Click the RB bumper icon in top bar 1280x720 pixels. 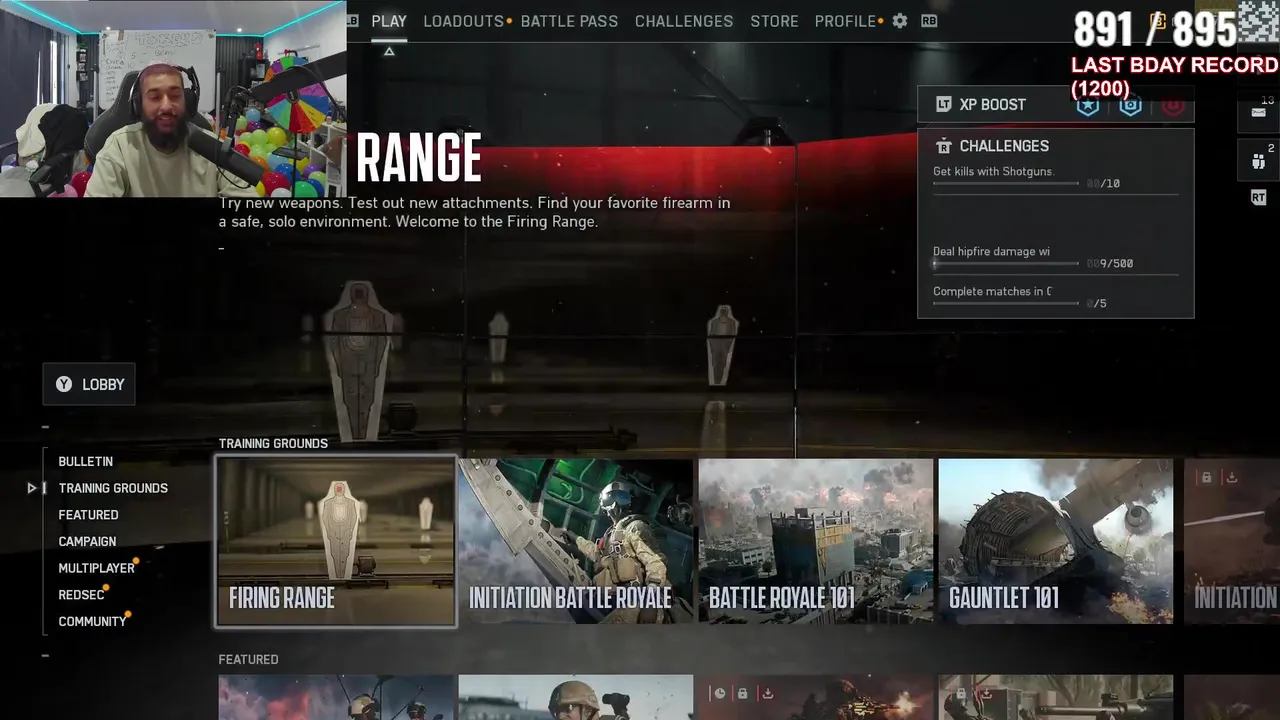(929, 21)
